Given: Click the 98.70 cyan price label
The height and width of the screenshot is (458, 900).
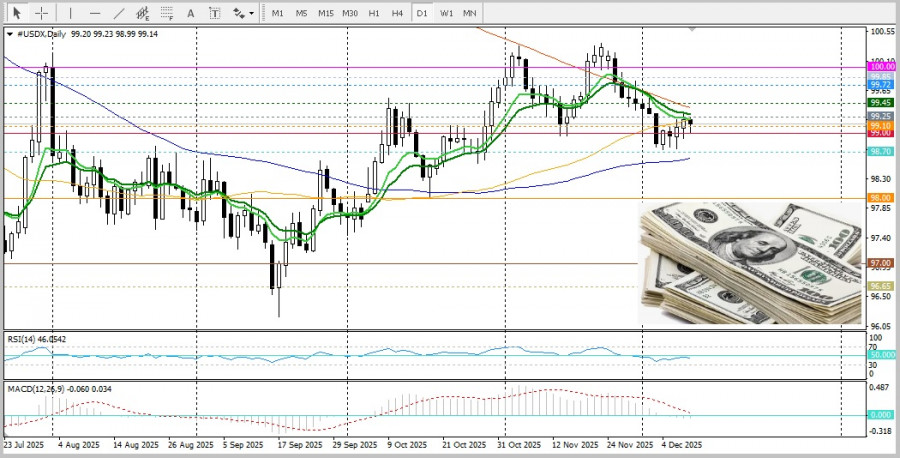Looking at the screenshot, I should tap(880, 152).
